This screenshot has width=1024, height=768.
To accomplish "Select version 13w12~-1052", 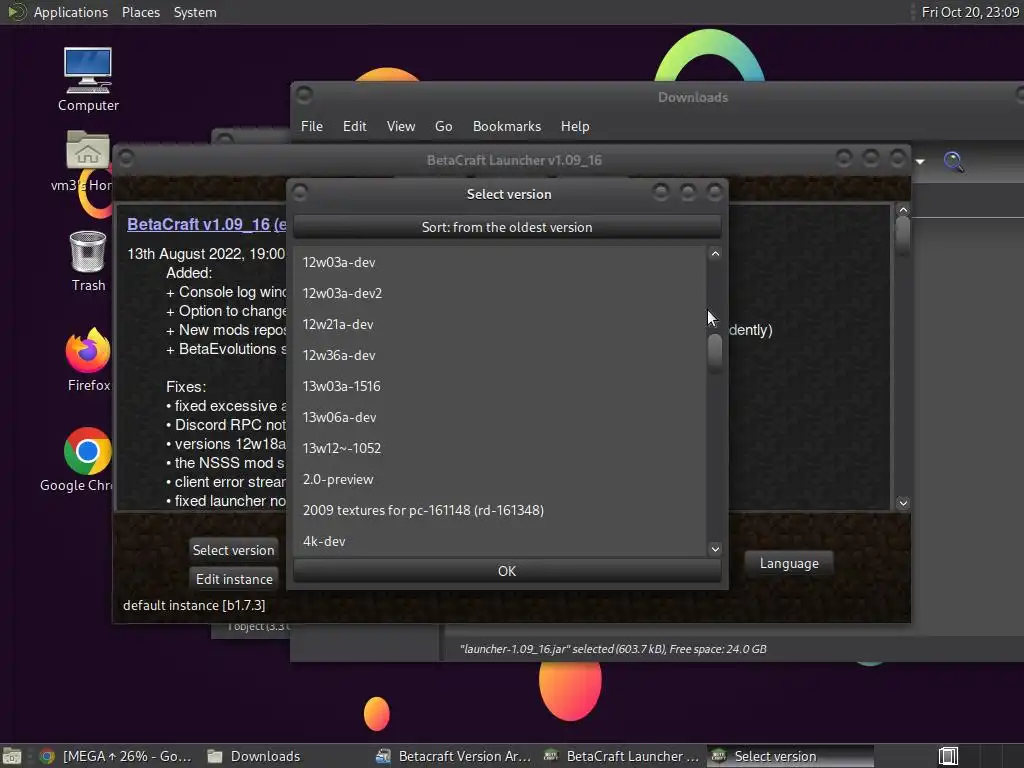I will pyautogui.click(x=500, y=448).
